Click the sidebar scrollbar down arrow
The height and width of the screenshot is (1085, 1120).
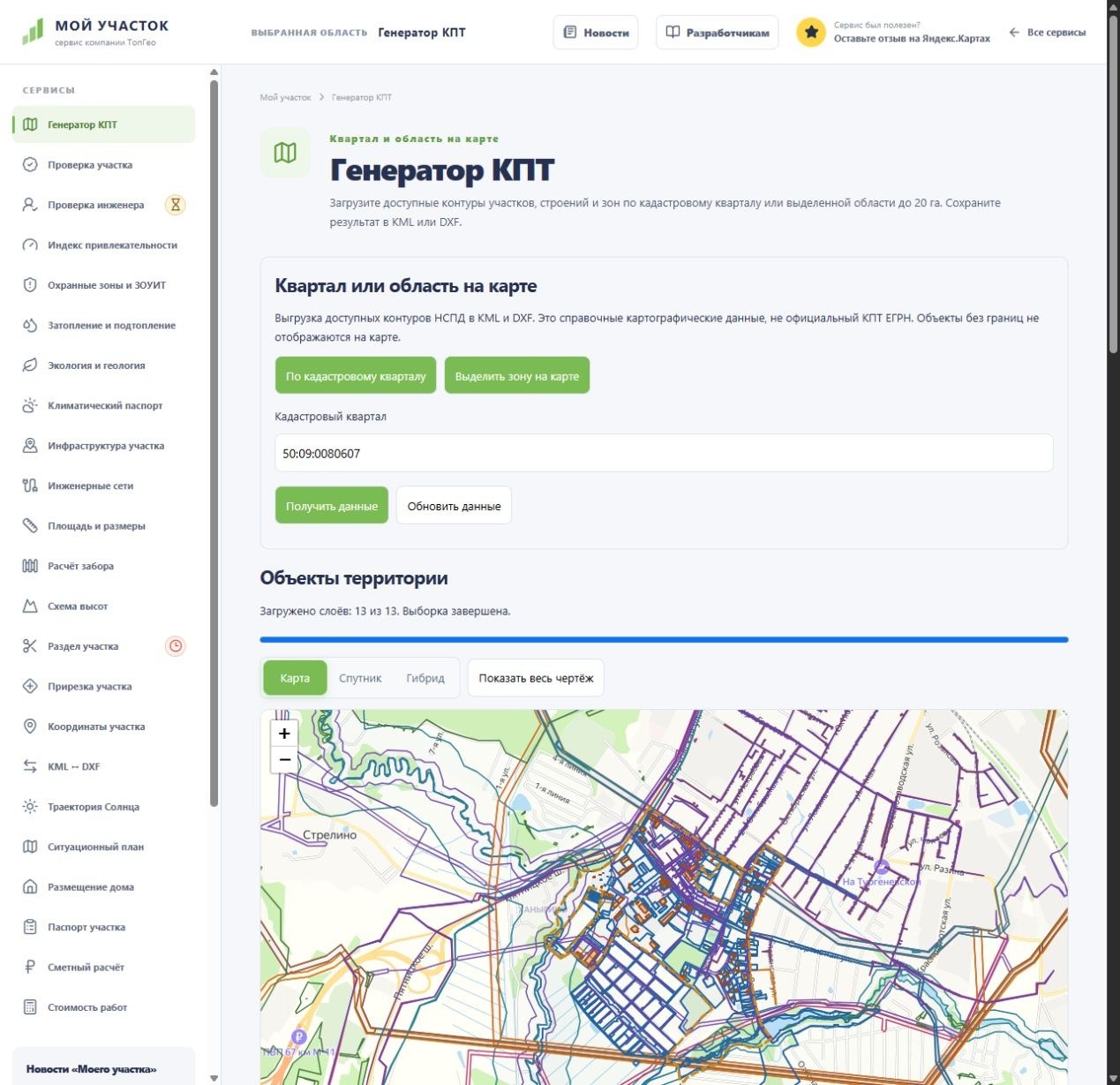pyautogui.click(x=214, y=1078)
